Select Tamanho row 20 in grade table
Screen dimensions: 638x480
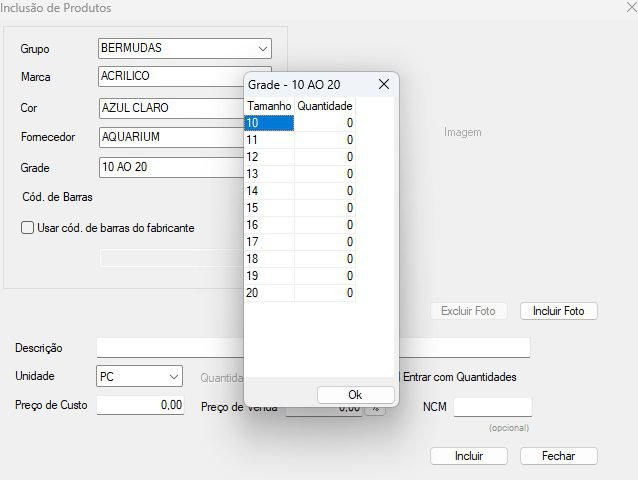[x=269, y=293]
